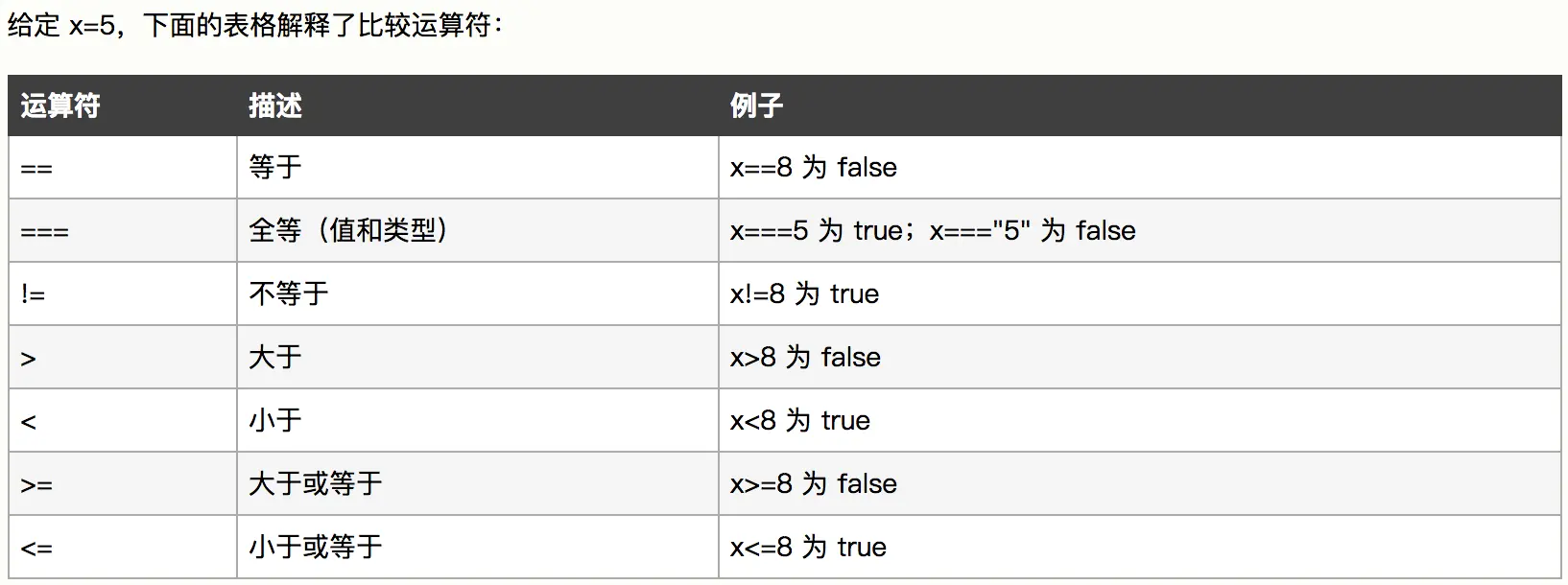Click example text x==8 为 false

pos(813,168)
